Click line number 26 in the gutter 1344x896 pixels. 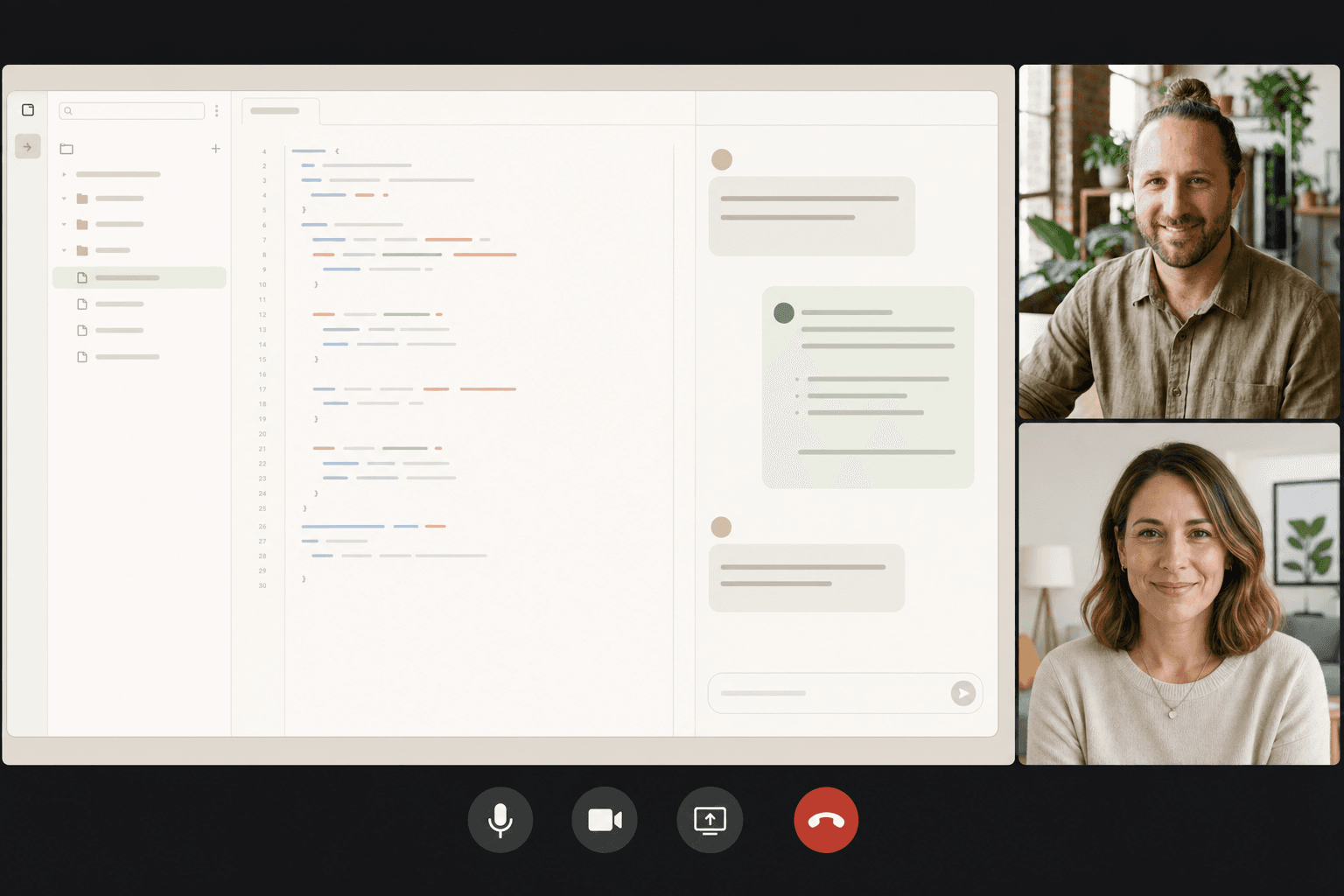(x=262, y=527)
